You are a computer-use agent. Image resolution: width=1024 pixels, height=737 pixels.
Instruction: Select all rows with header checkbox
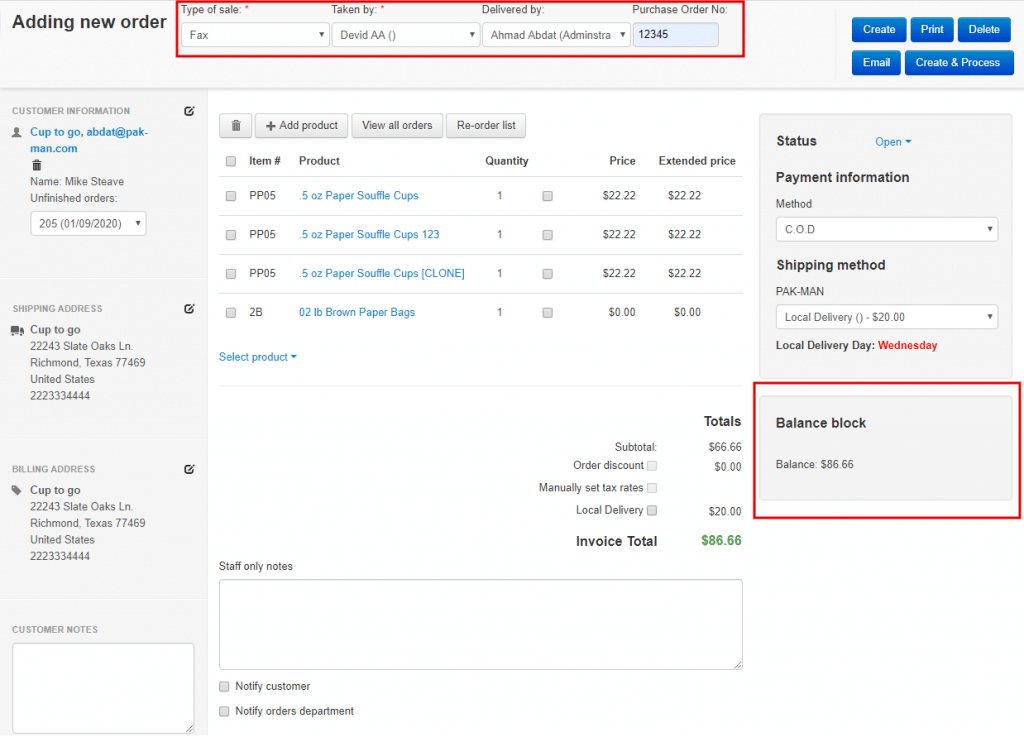[x=231, y=161]
